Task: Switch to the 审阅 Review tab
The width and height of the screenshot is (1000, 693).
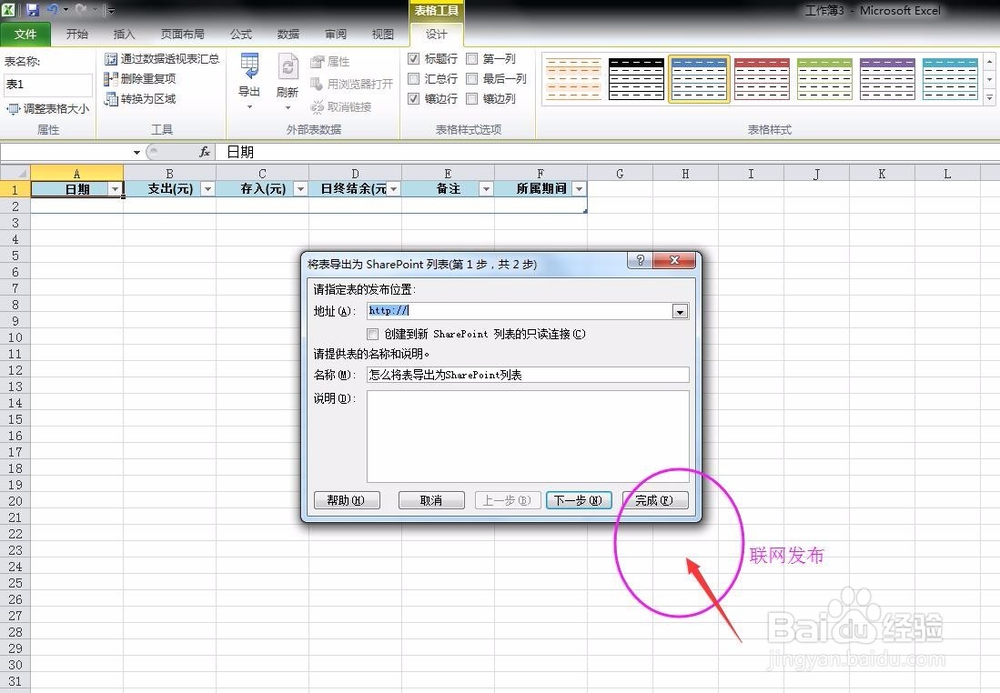Action: pyautogui.click(x=335, y=34)
